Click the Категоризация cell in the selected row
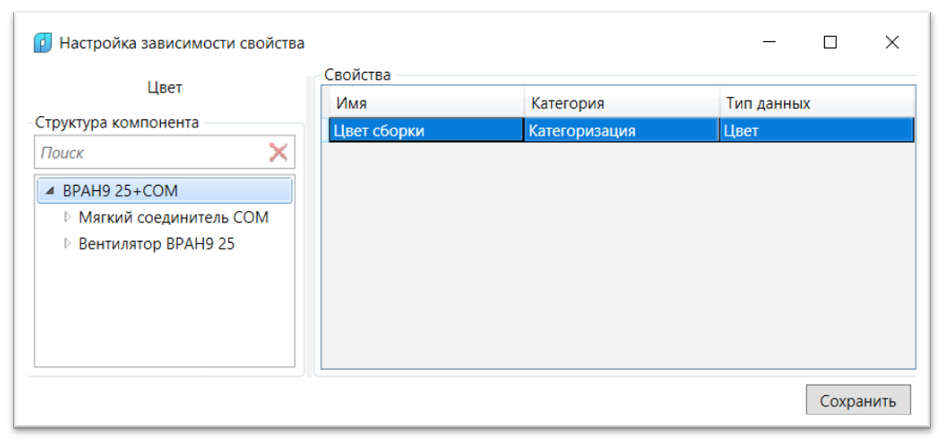This screenshot has width=946, height=441. click(620, 130)
